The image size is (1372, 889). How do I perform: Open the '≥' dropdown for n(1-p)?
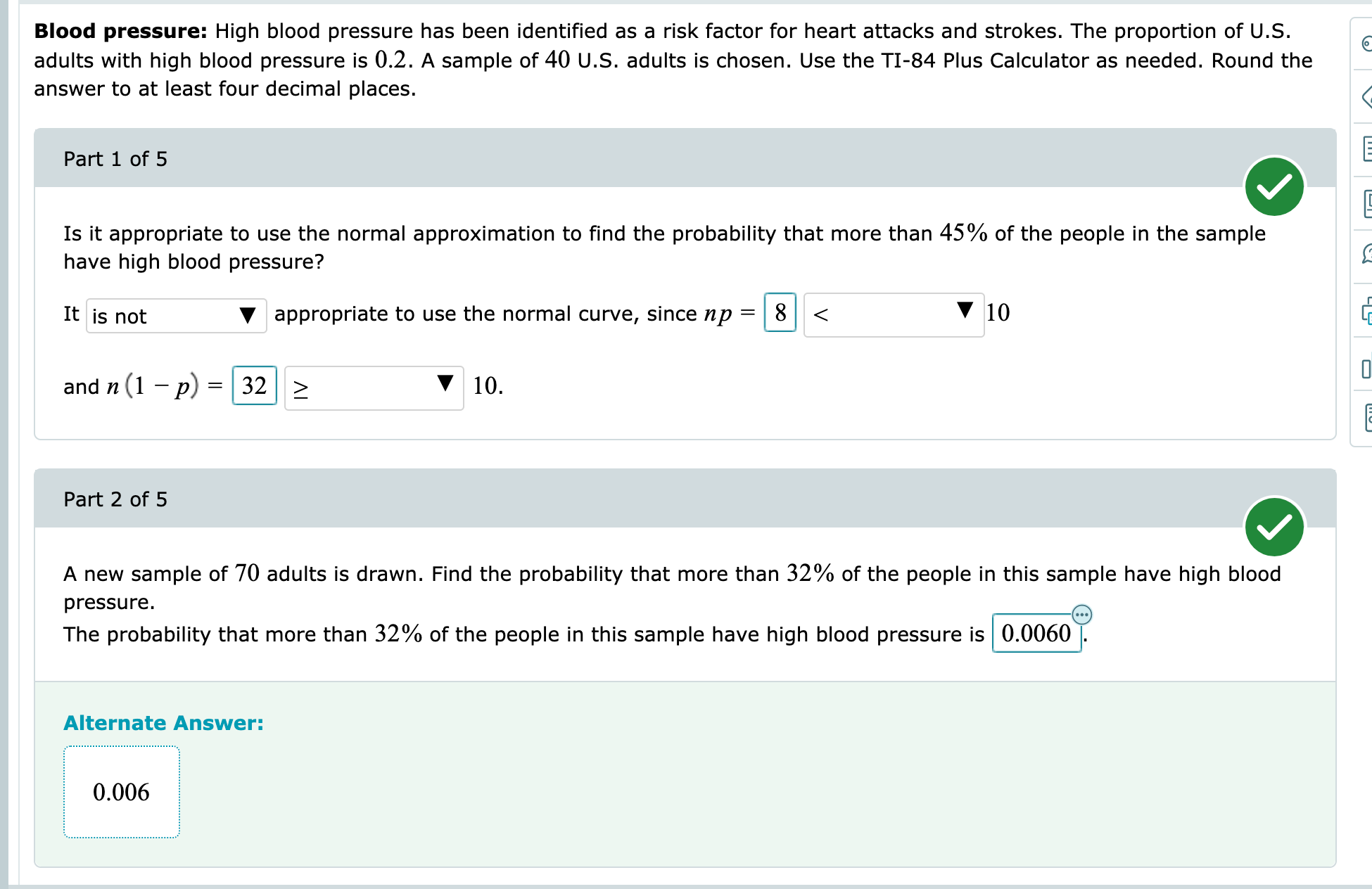coord(374,387)
